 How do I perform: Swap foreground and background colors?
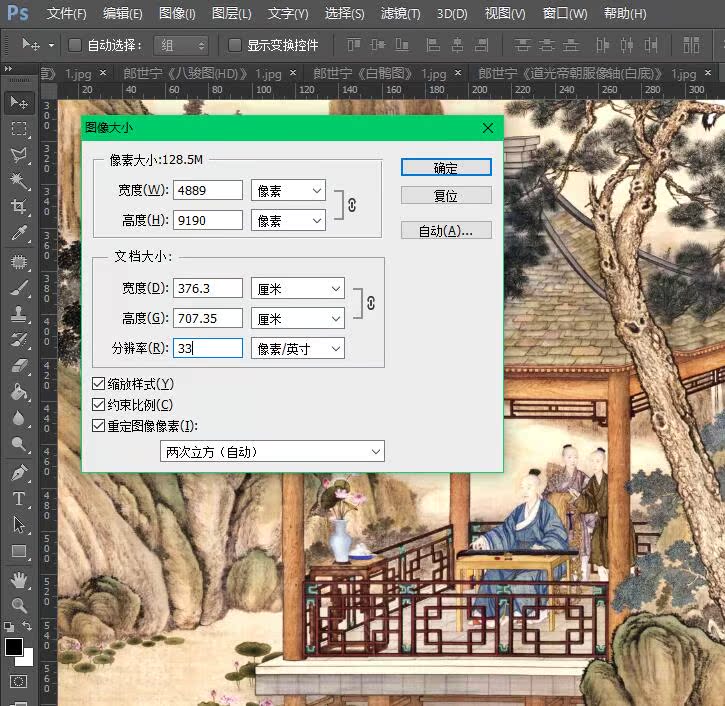tap(27, 626)
